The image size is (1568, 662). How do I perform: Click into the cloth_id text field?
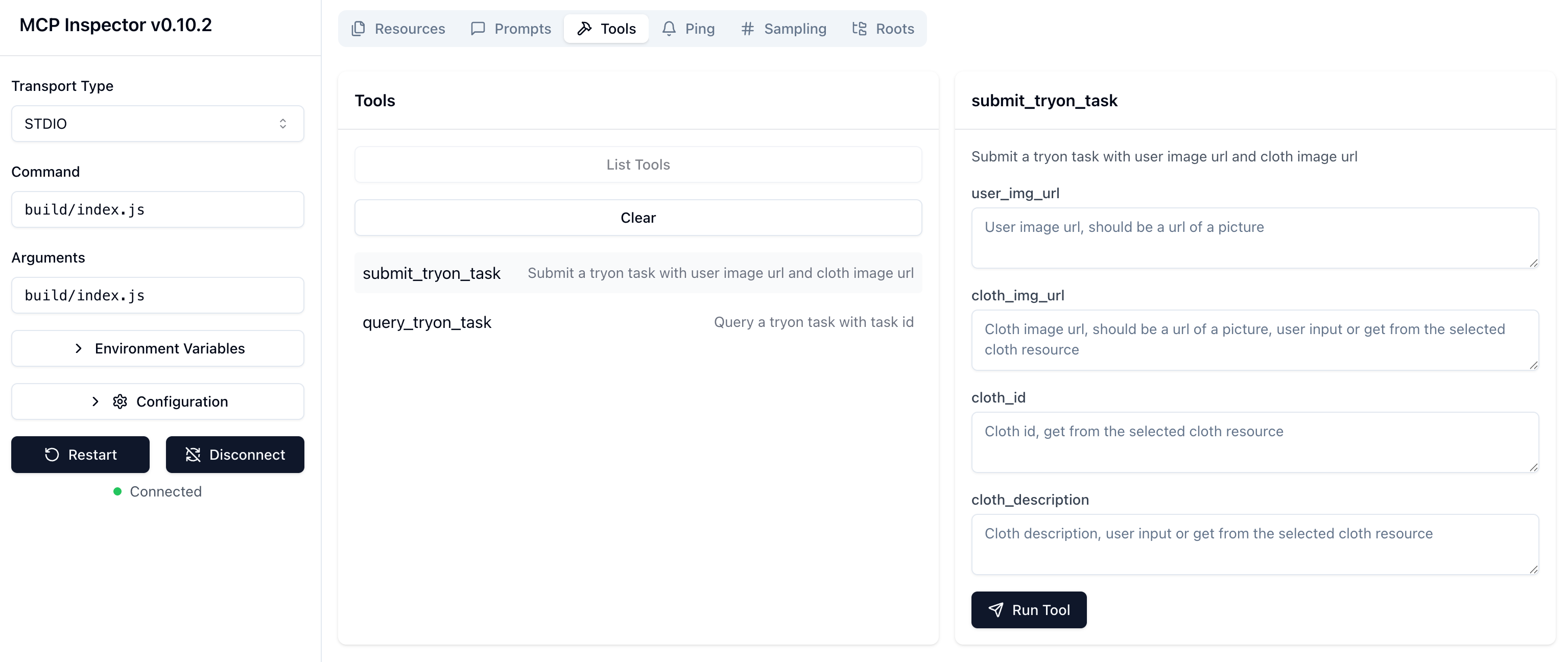click(x=1254, y=442)
